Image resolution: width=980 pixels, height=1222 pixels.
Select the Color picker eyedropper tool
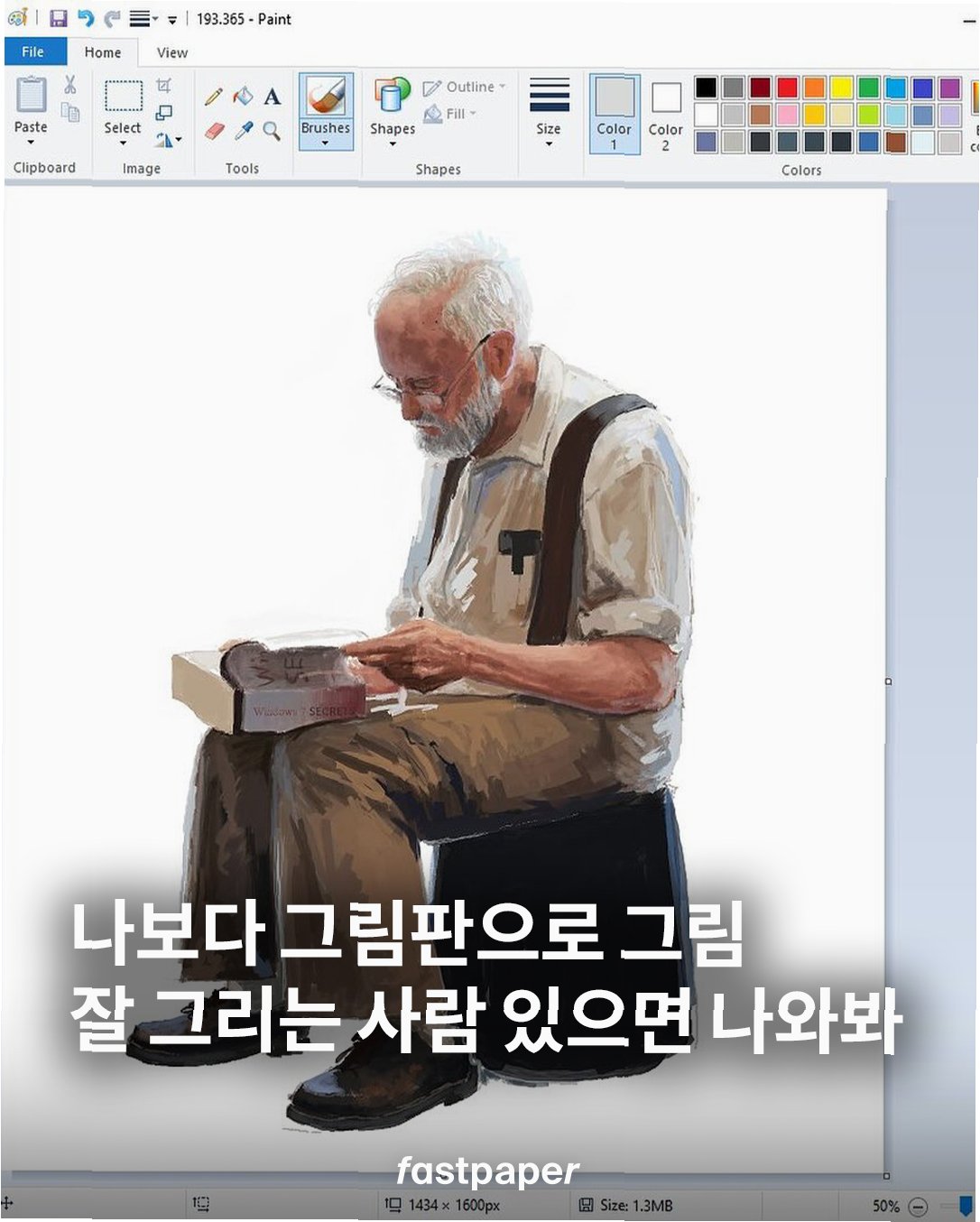[243, 132]
